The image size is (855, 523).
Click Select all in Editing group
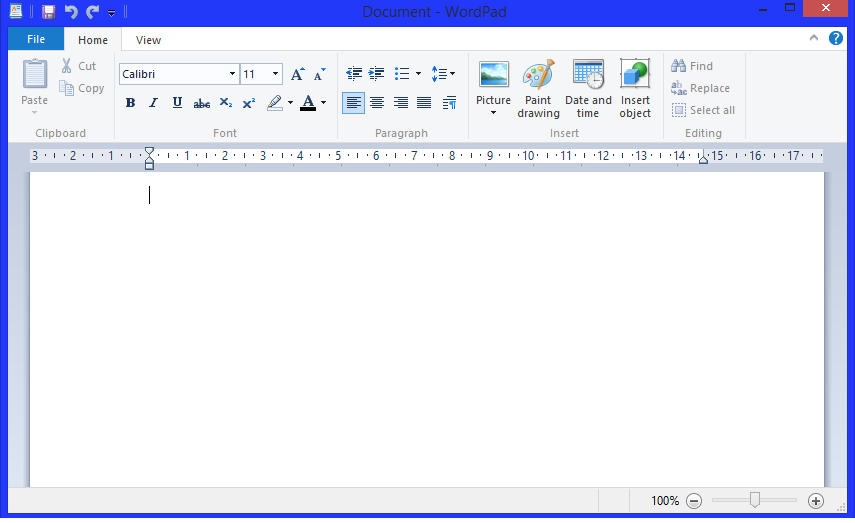pos(703,110)
